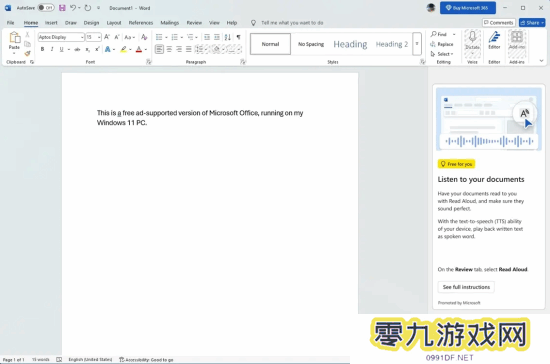This screenshot has width=550, height=364.
Task: Toggle show paragraph marks
Action: (239, 37)
